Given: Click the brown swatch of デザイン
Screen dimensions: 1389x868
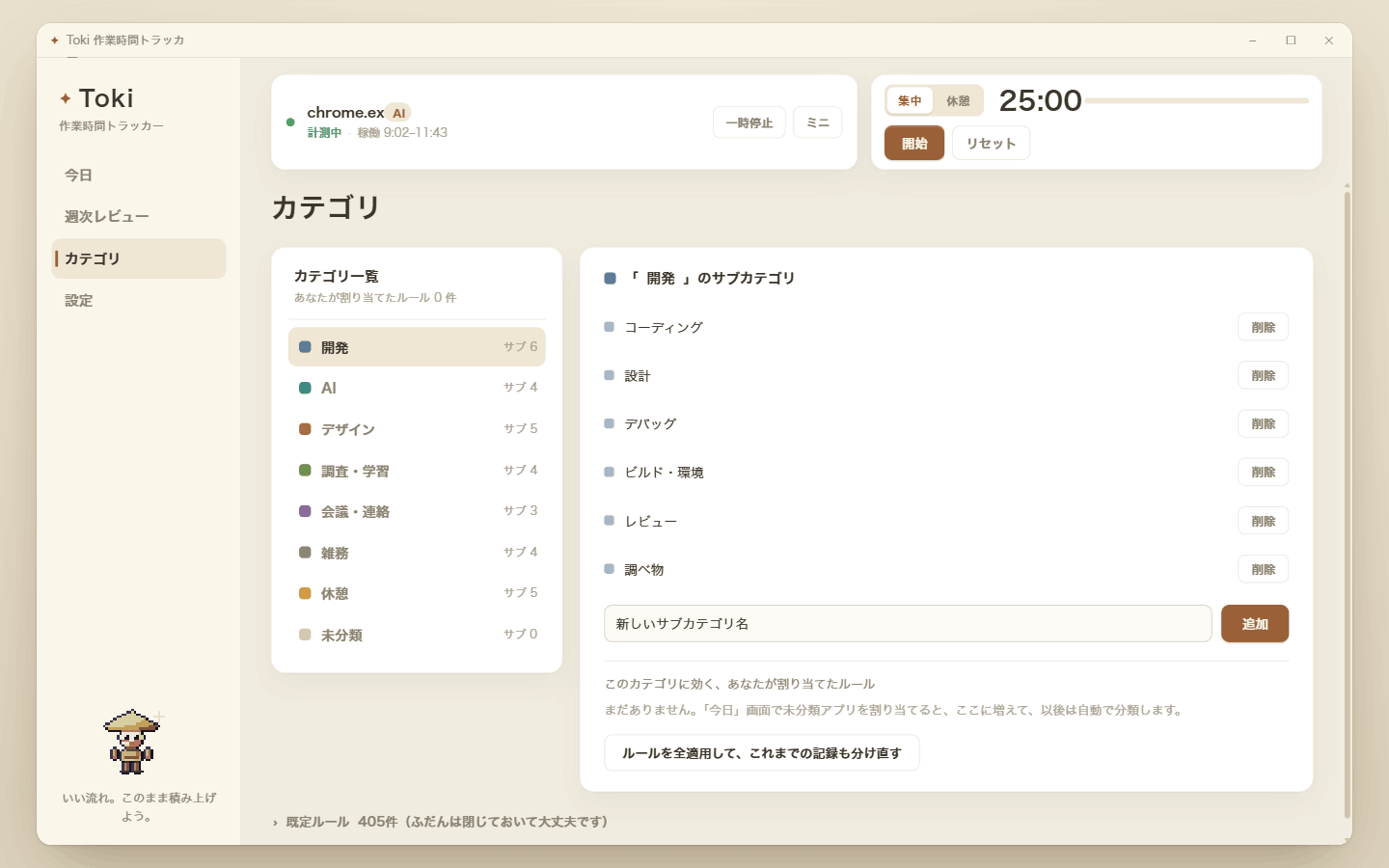Looking at the screenshot, I should (305, 429).
